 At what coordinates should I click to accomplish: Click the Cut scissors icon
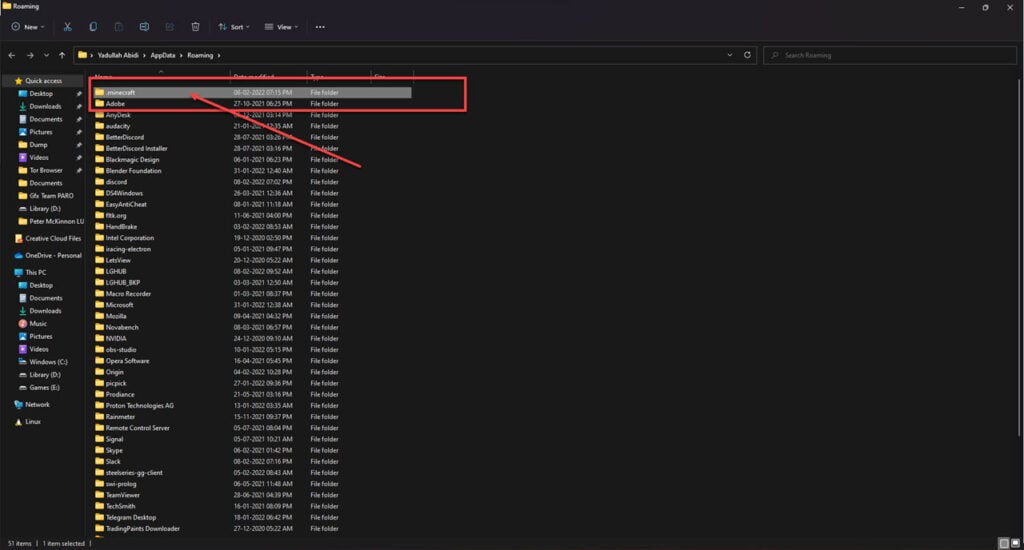(67, 27)
